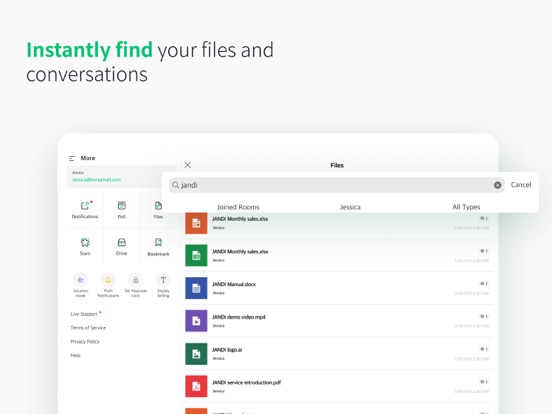Open the Files icon in the More panel
This screenshot has width=552, height=414.
click(x=158, y=206)
